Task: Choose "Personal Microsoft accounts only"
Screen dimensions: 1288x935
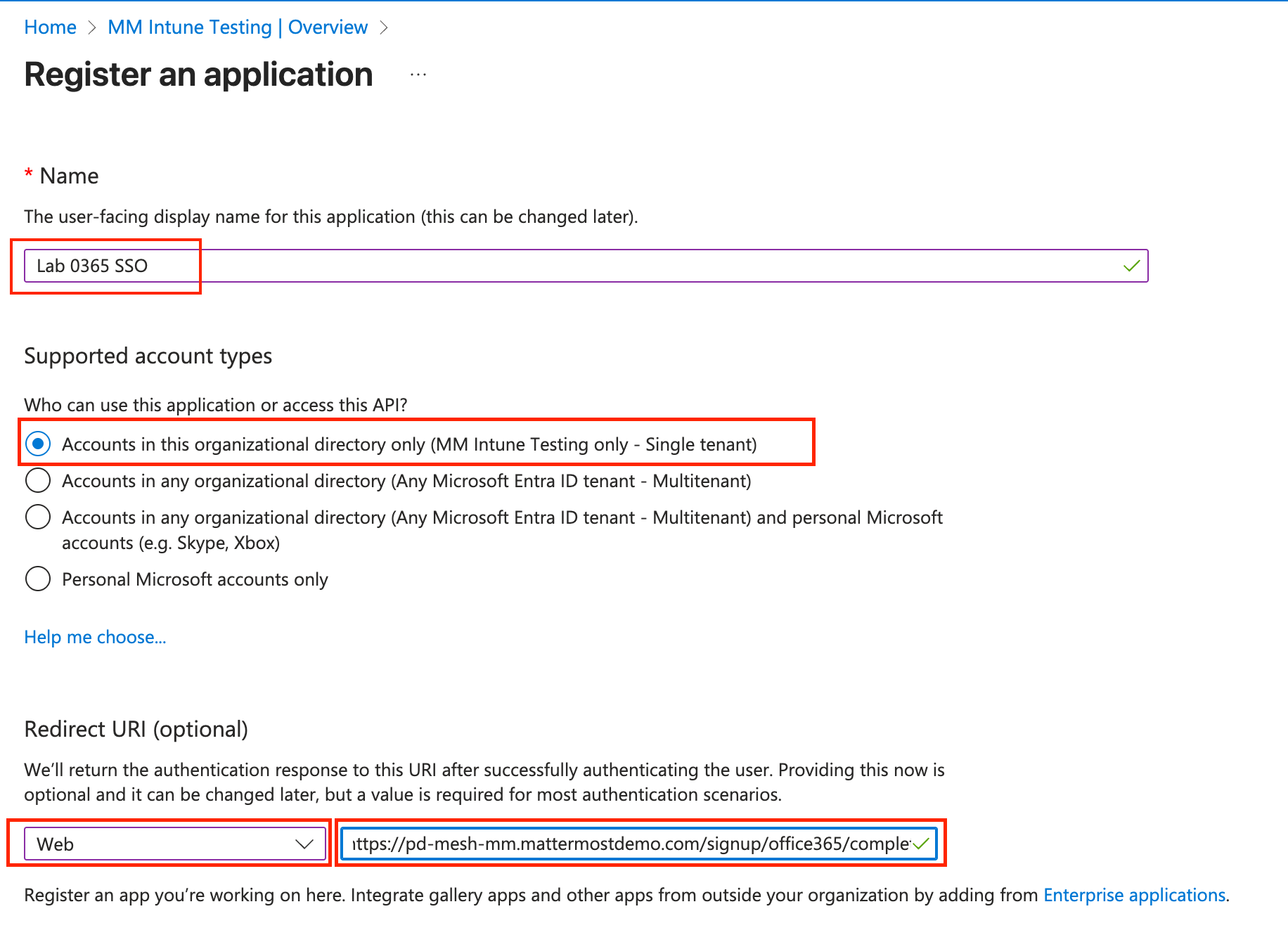Action: [x=38, y=579]
